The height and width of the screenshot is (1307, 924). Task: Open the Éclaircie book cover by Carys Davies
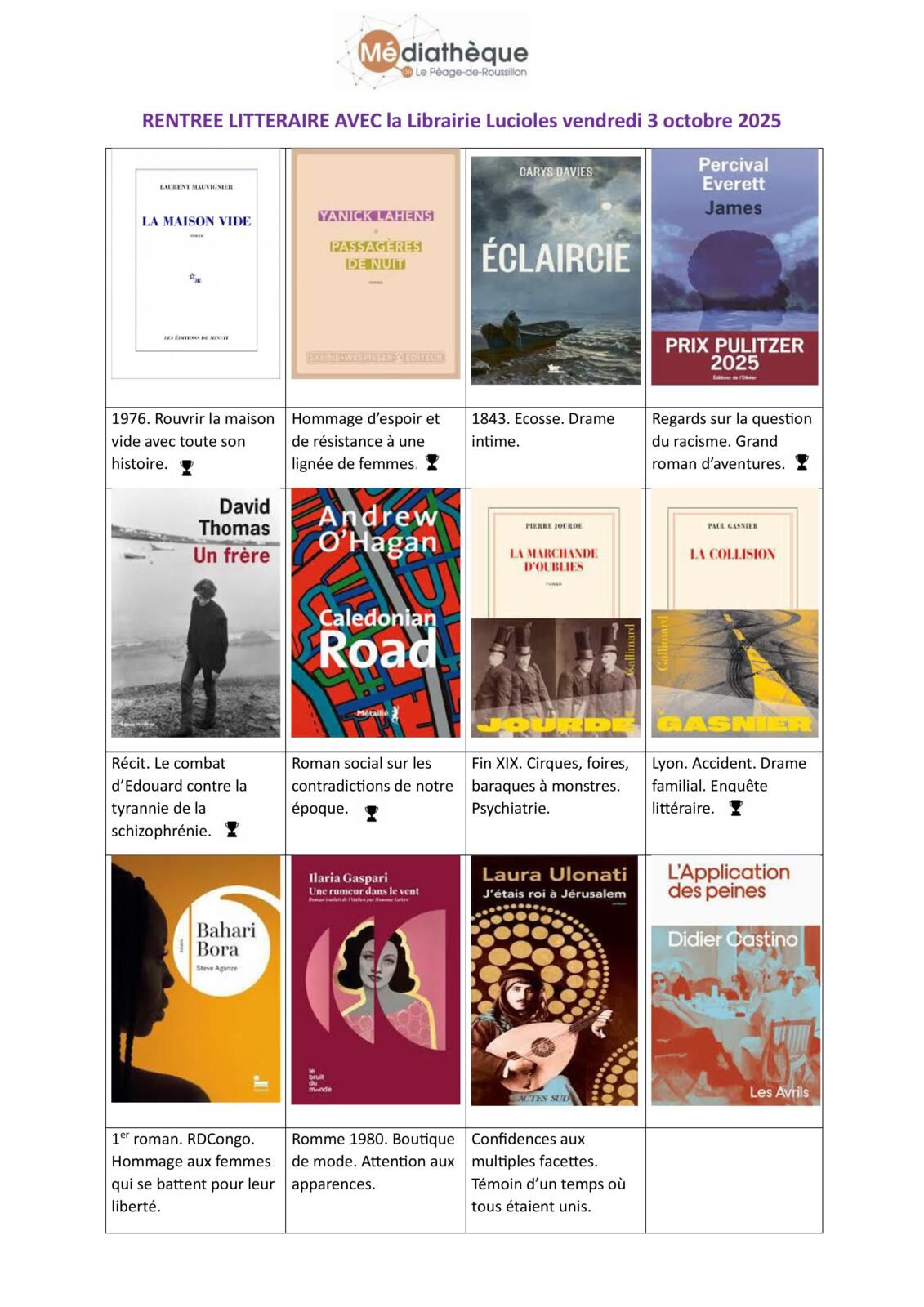(556, 270)
